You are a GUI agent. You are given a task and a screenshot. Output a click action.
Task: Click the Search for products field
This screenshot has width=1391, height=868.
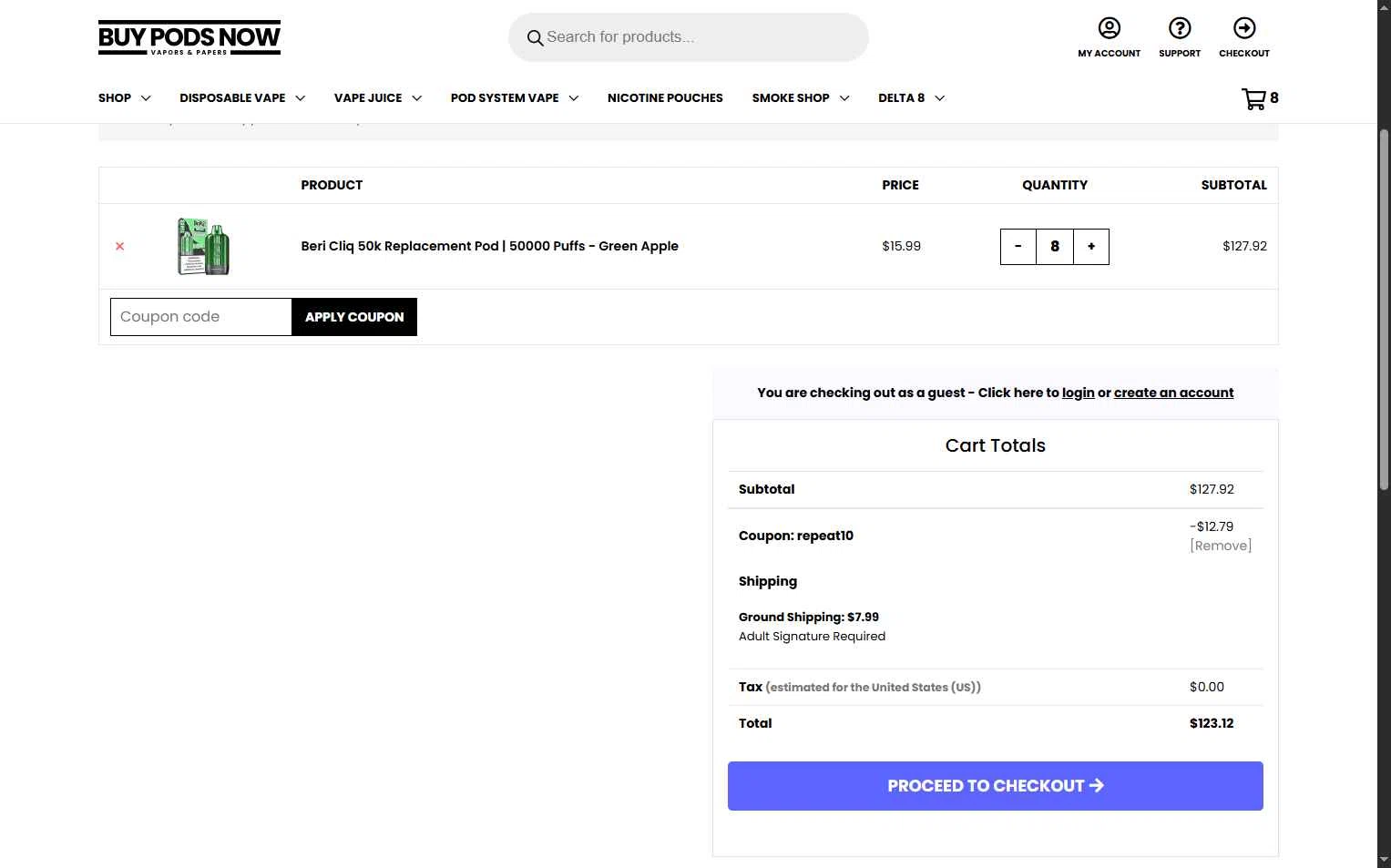click(x=688, y=37)
